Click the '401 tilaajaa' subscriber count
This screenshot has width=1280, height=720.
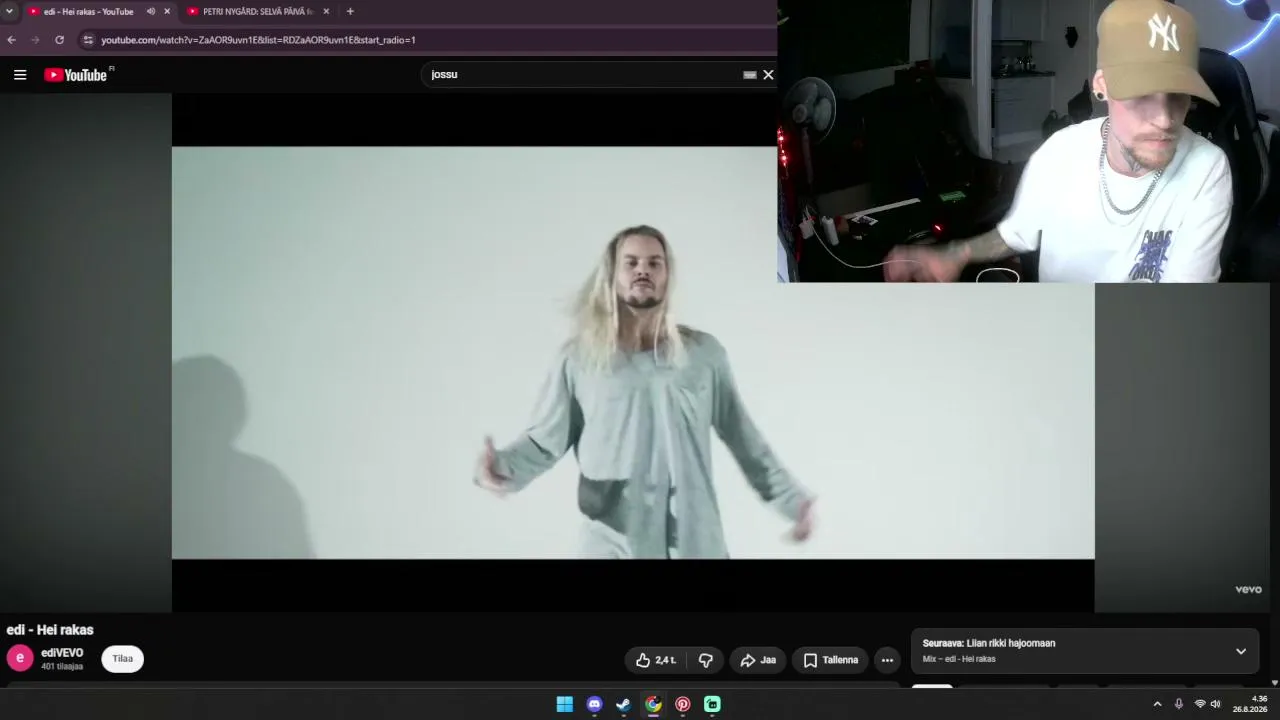[62, 666]
